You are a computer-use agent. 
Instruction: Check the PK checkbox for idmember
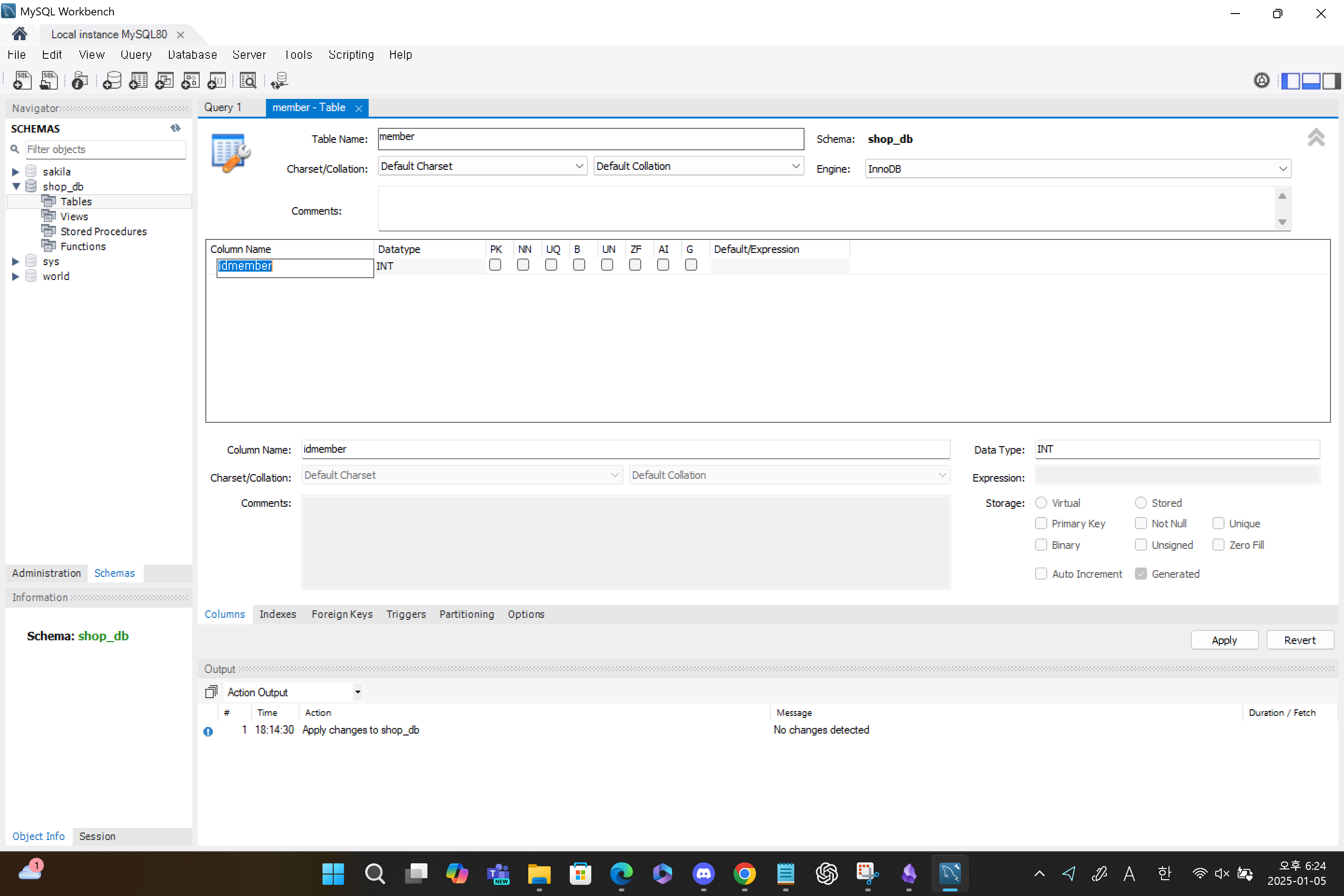tap(495, 265)
